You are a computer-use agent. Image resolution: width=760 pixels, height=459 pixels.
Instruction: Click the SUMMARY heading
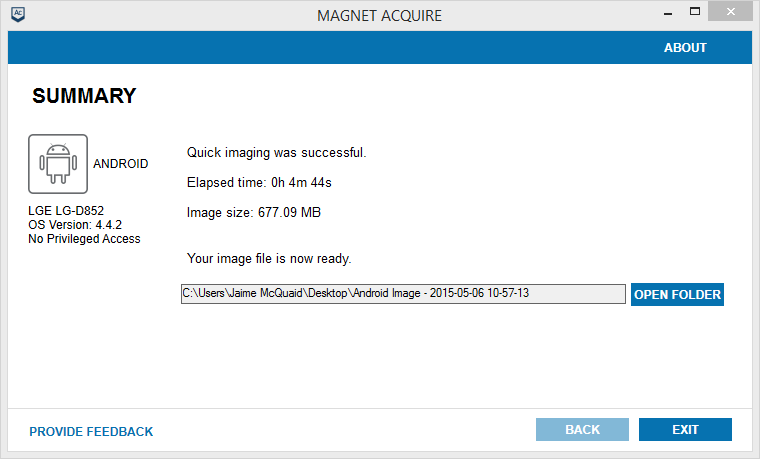(84, 96)
